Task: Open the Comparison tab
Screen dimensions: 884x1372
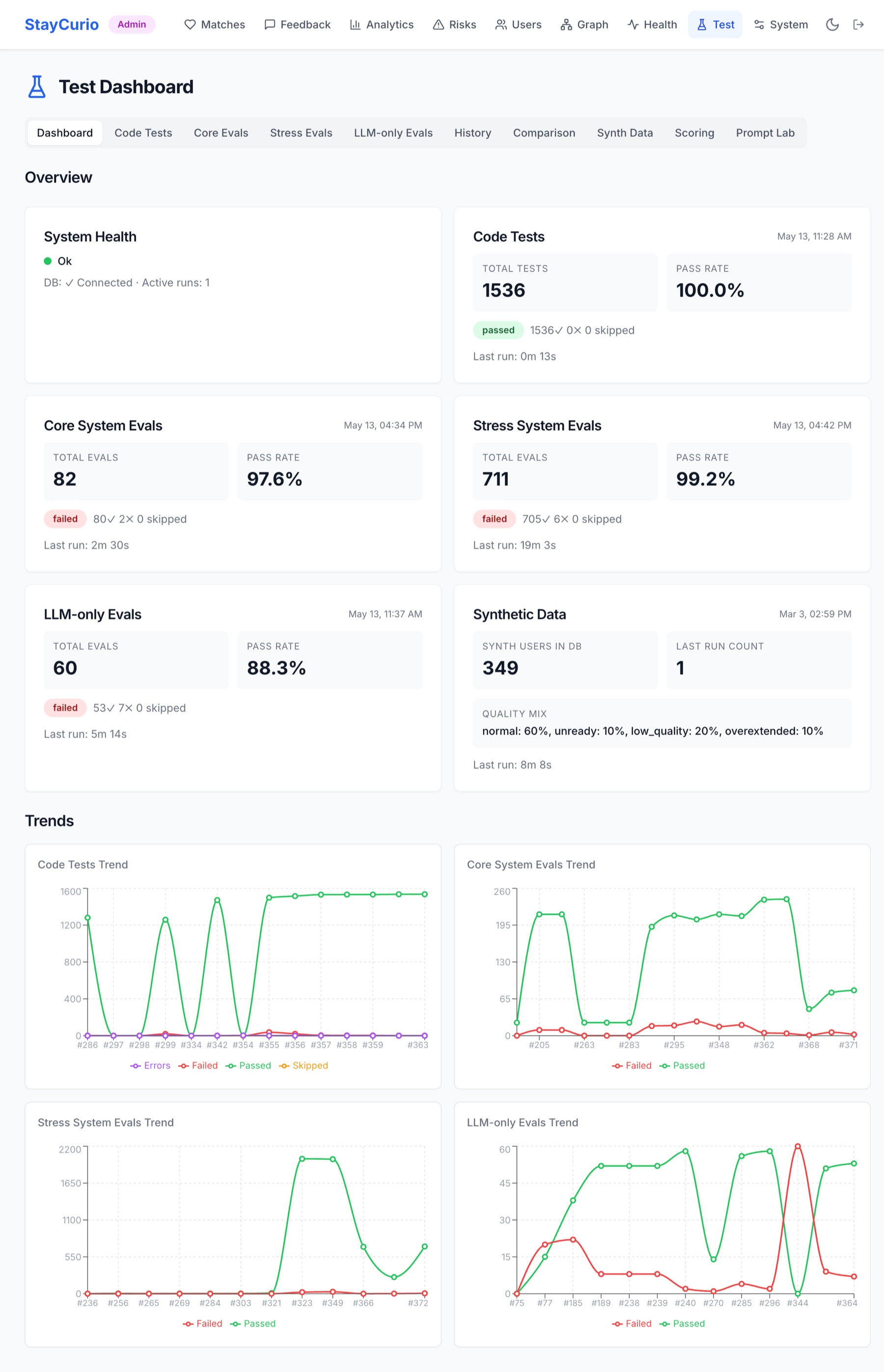Action: pos(544,133)
